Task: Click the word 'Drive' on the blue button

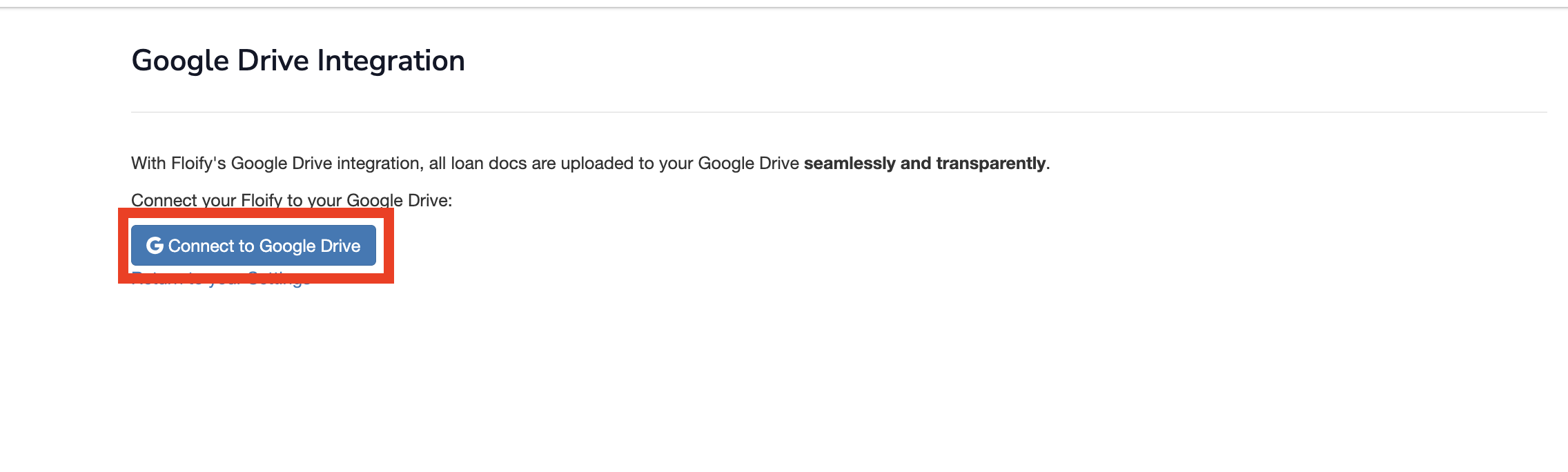Action: 340,246
